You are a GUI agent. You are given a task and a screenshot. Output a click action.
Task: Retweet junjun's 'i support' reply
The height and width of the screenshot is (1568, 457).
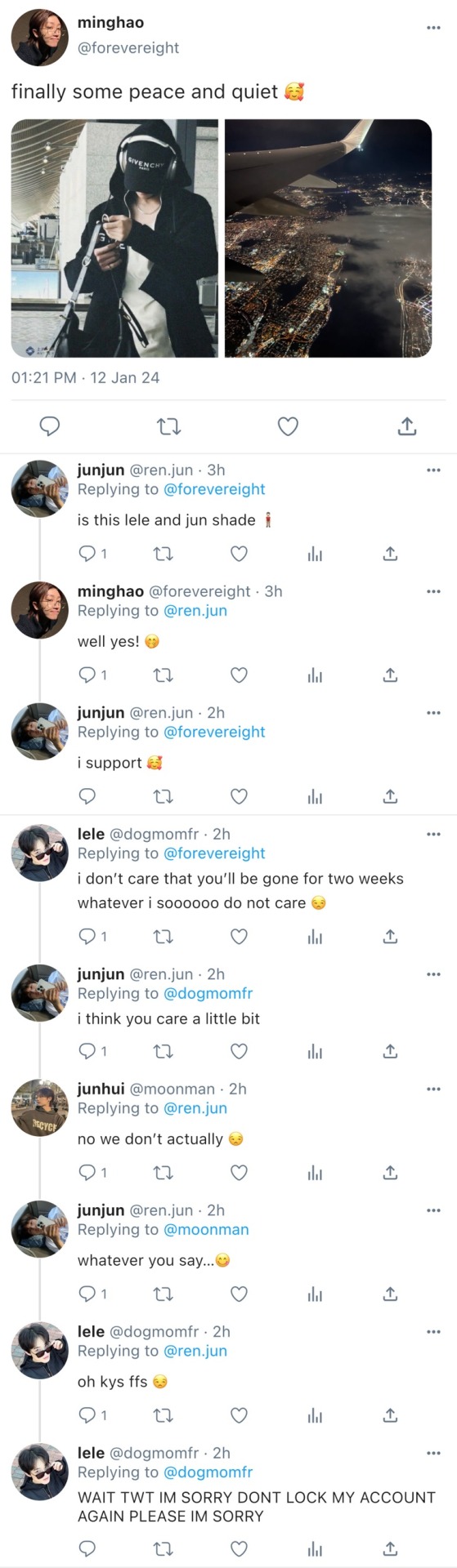[x=164, y=796]
